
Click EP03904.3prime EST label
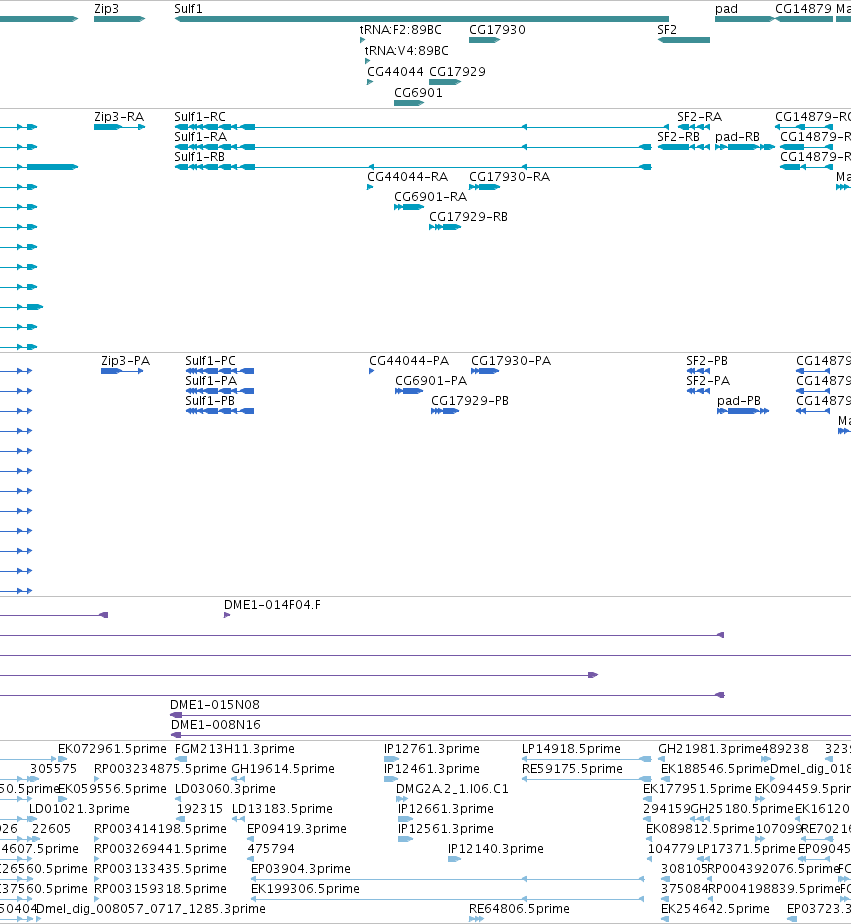301,869
